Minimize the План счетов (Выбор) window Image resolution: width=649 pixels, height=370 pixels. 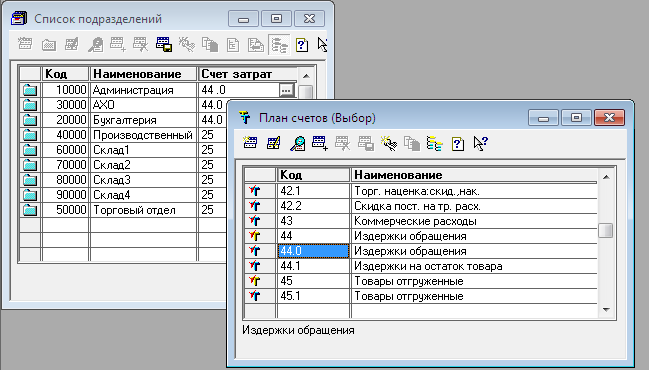[x=543, y=118]
